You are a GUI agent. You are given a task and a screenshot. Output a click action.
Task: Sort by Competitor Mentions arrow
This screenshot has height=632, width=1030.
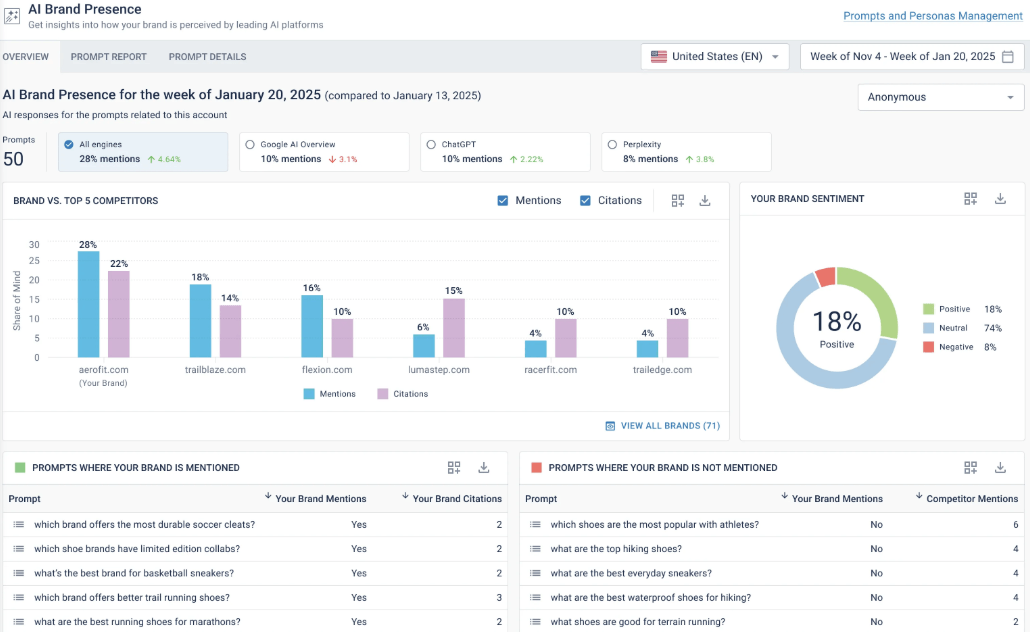point(919,496)
